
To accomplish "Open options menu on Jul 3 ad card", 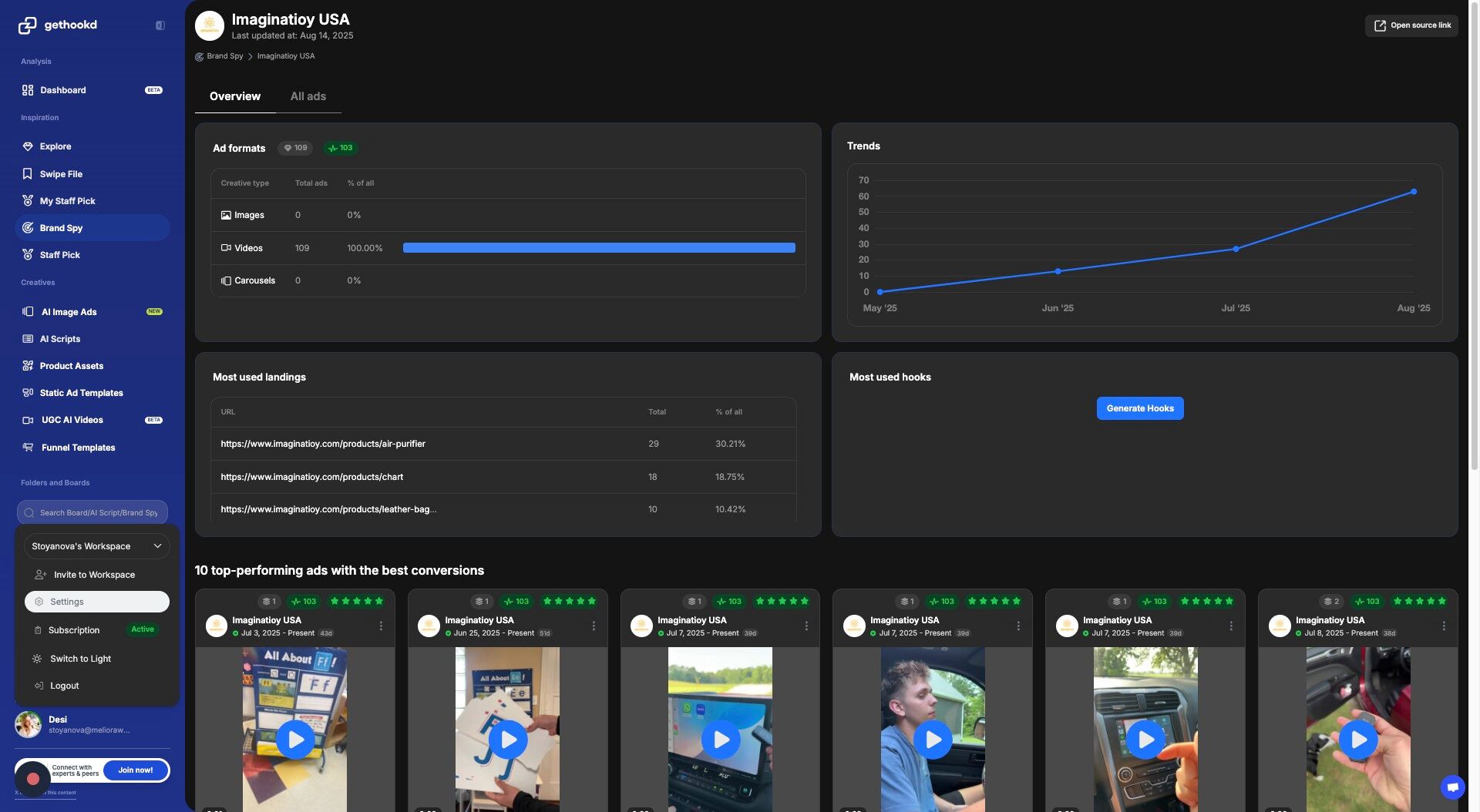I will (381, 626).
